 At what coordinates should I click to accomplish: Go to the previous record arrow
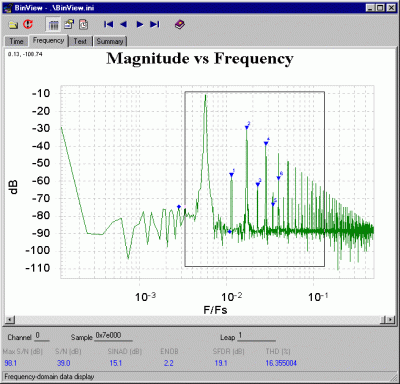tap(123, 24)
